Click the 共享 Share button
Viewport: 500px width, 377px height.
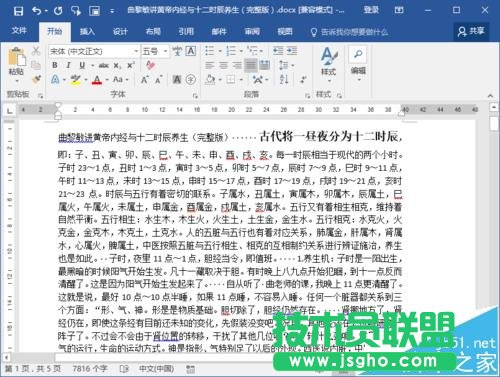click(x=471, y=31)
